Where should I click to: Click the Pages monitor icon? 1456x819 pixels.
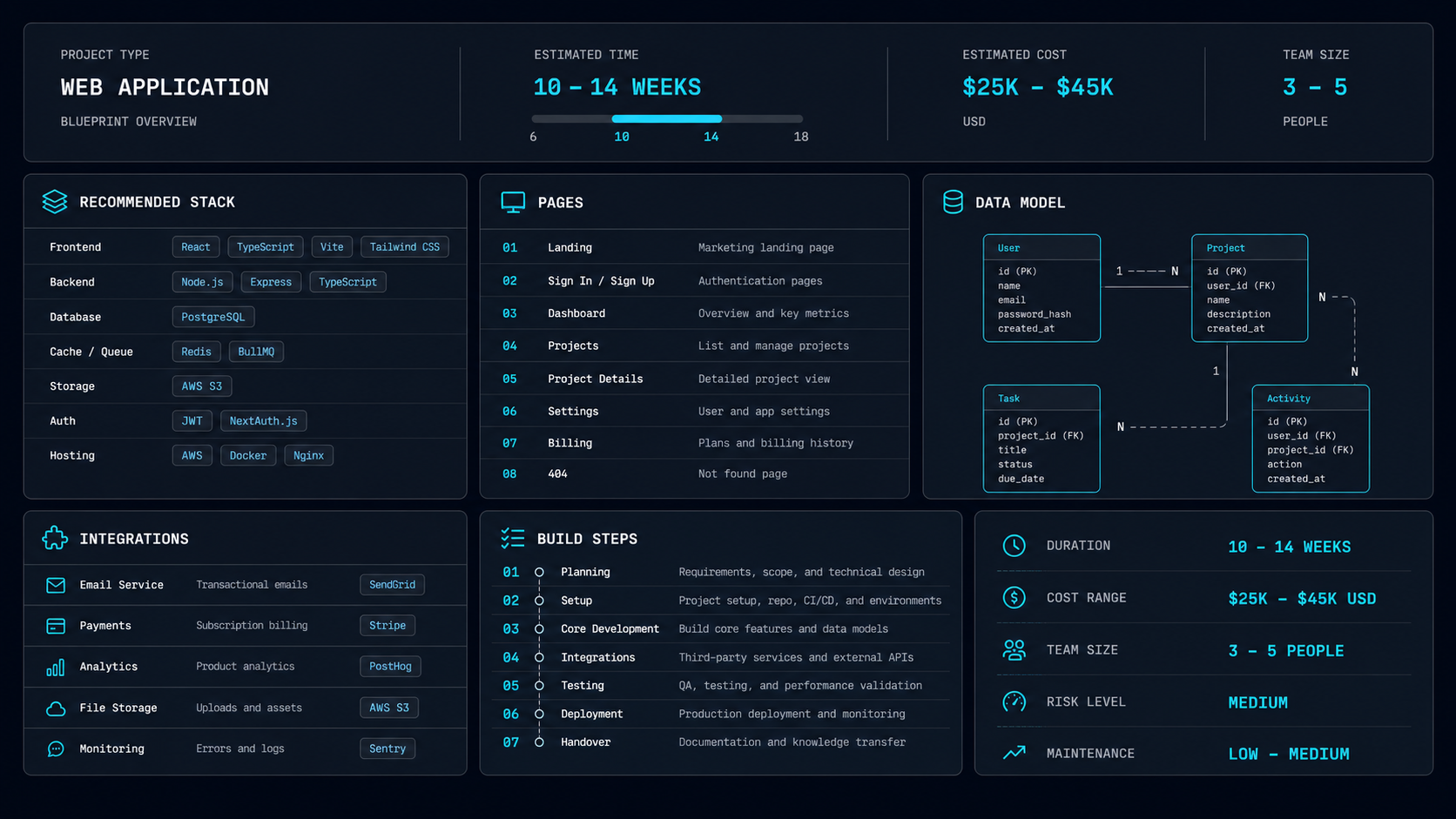tap(513, 202)
